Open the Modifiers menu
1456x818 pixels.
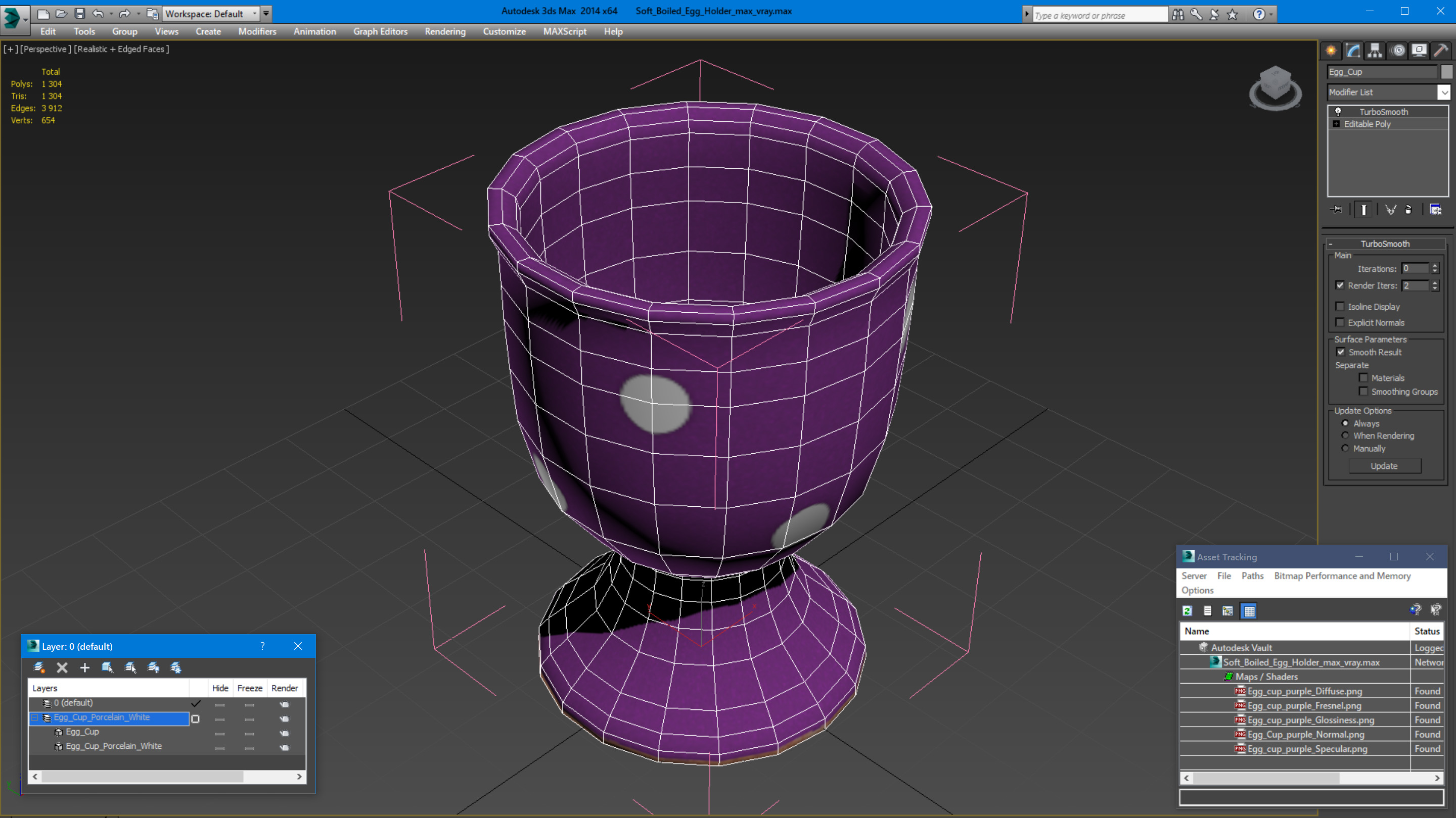[257, 32]
